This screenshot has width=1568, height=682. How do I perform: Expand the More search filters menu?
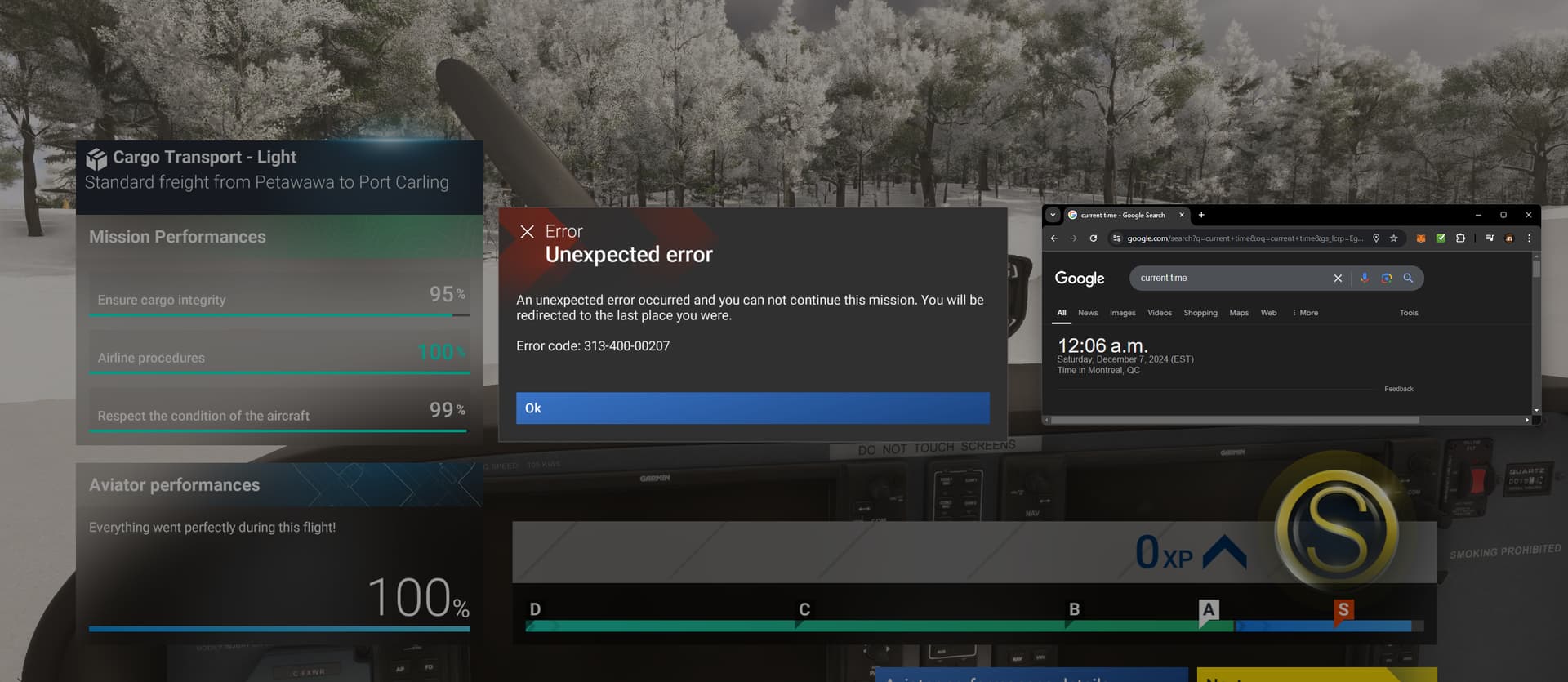[x=1305, y=313]
